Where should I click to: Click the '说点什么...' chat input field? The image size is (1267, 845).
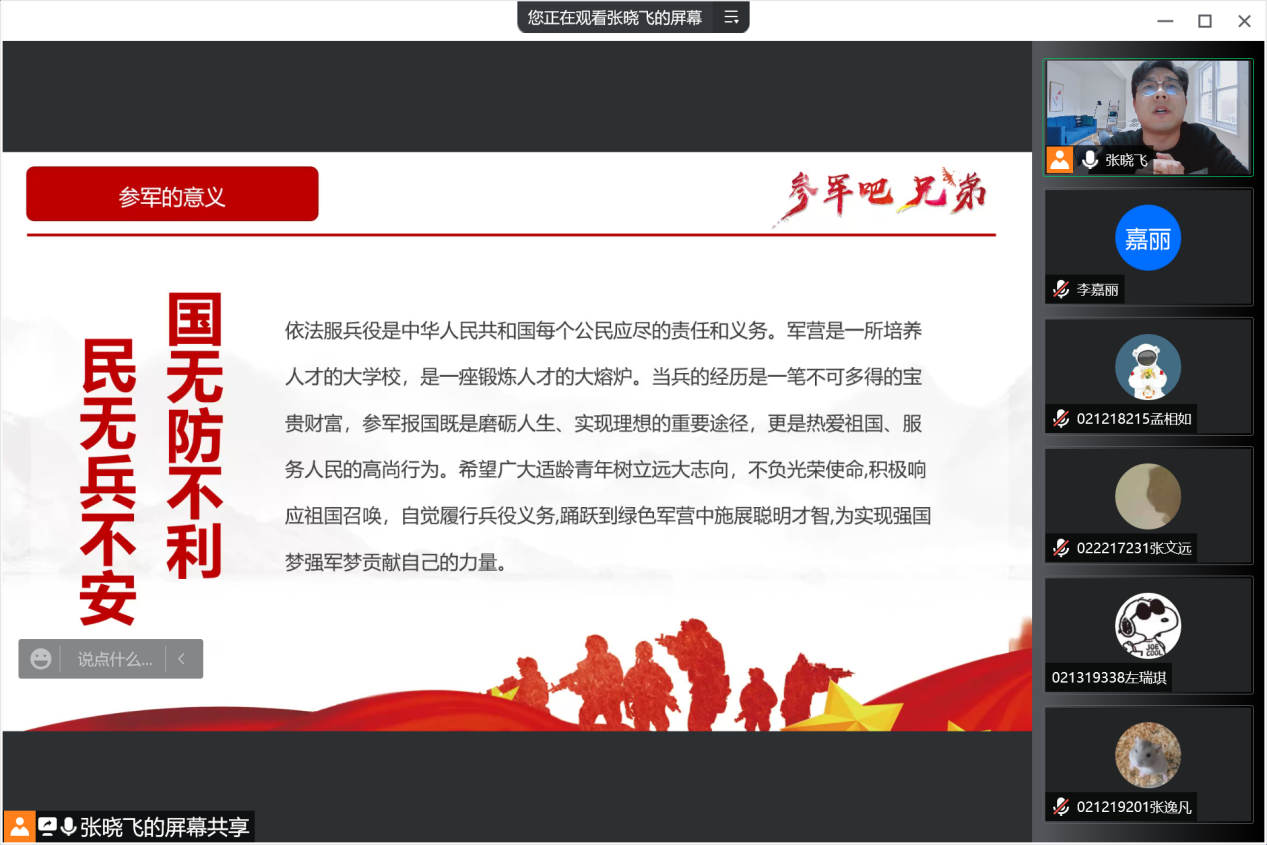click(x=115, y=659)
